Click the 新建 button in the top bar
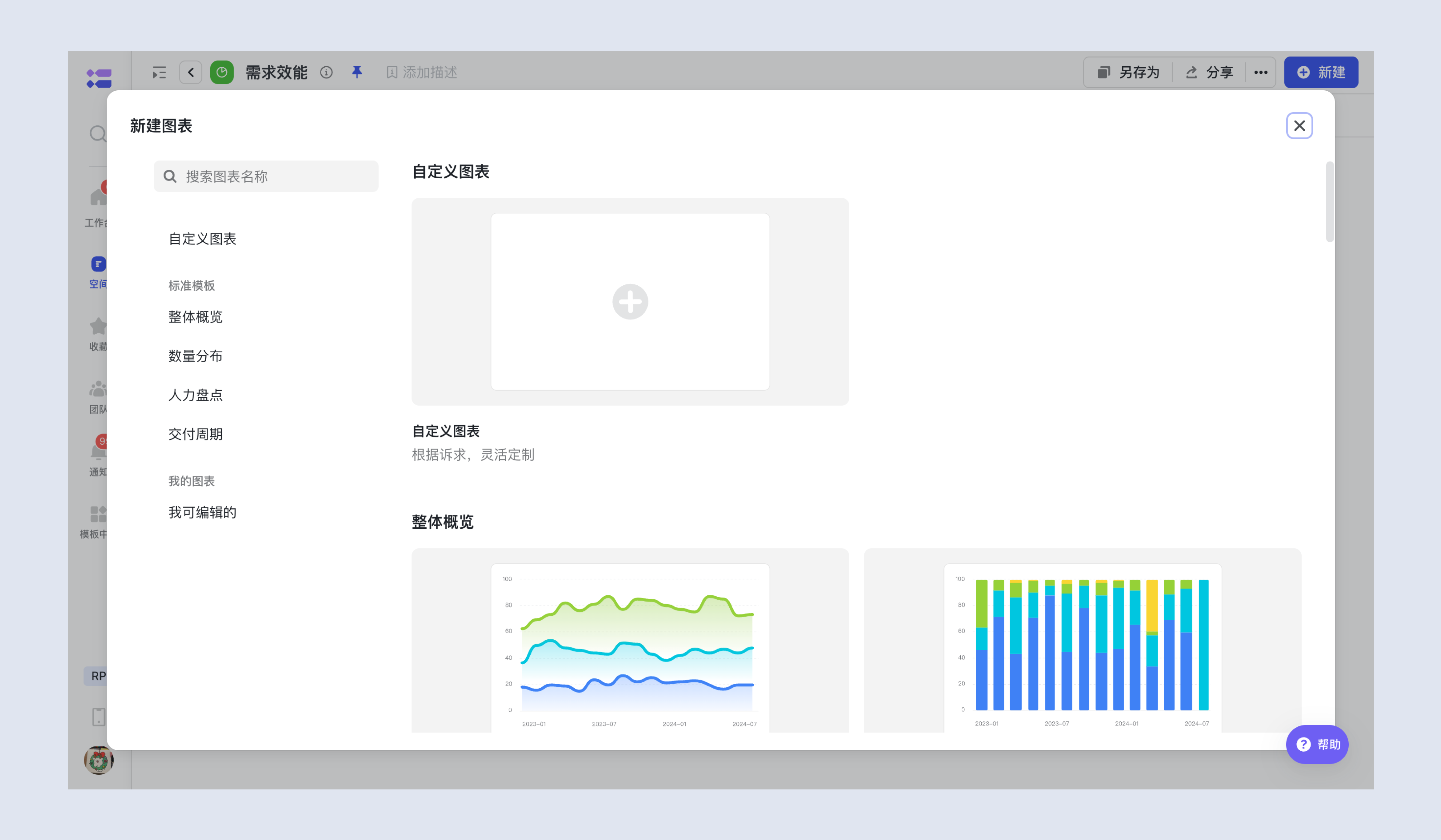This screenshot has width=1441, height=840. pyautogui.click(x=1321, y=73)
